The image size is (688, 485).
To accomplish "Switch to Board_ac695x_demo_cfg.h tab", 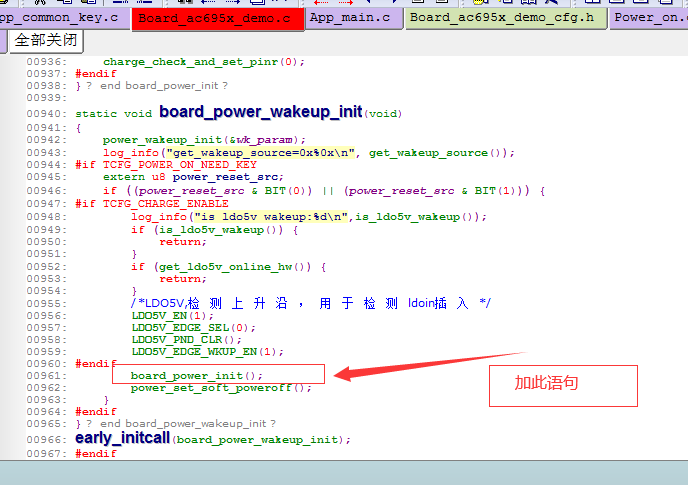I will 505,18.
